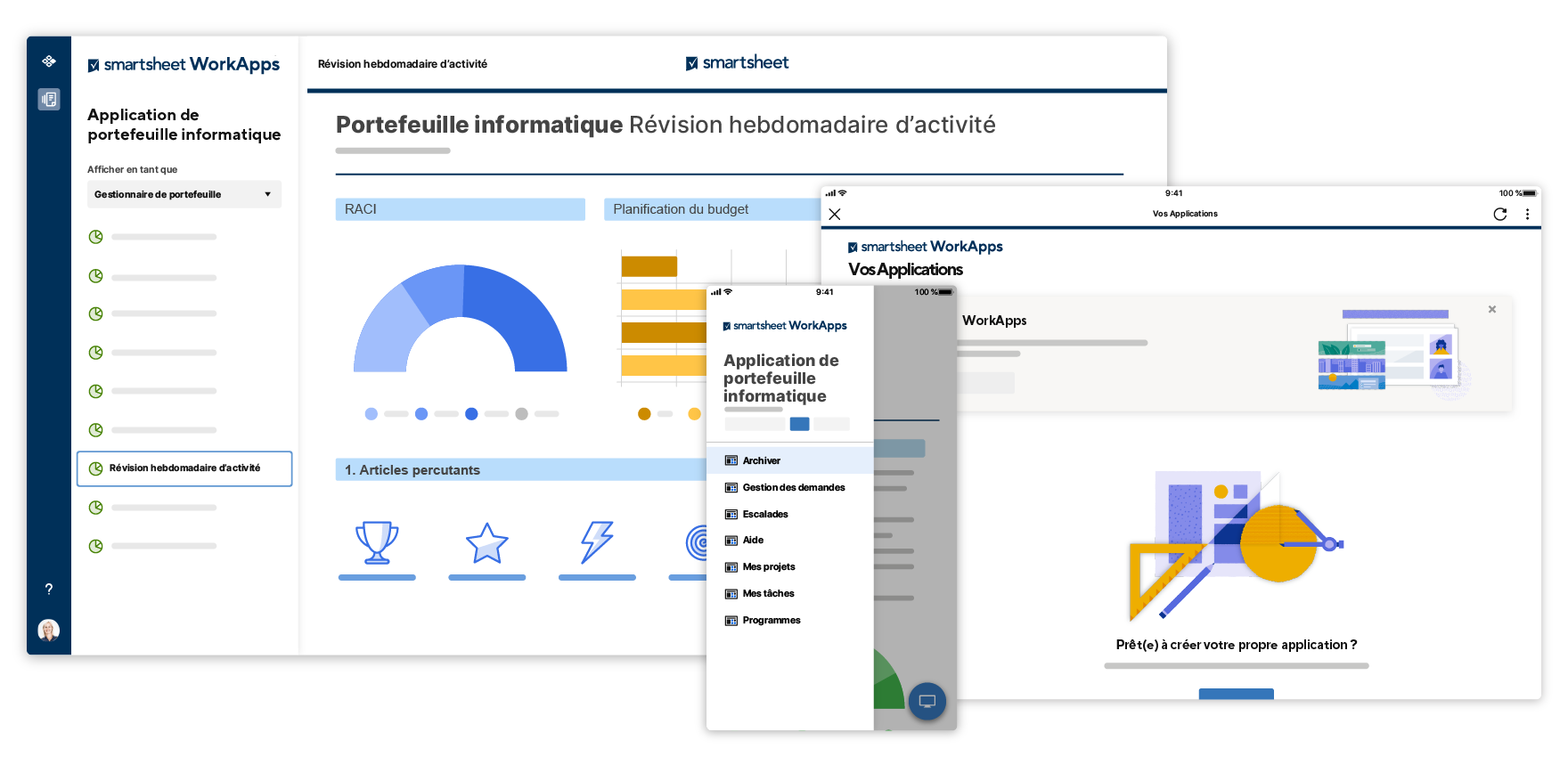Screen dimensions: 1568x781
Task: Click the gray RACI legend dot
Action: 521,414
